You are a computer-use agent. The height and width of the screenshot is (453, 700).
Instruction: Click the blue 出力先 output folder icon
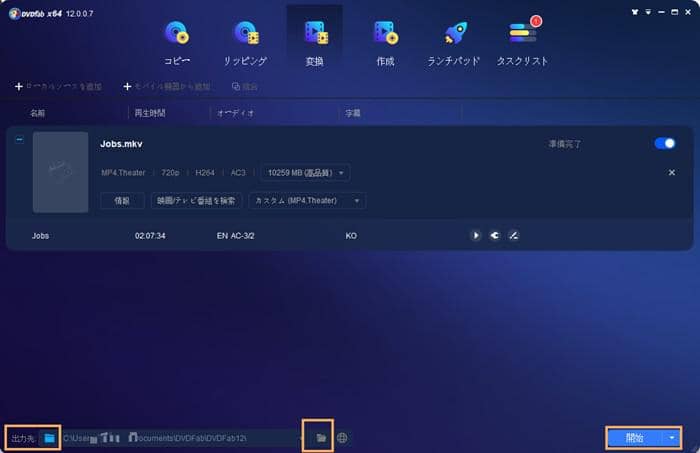tap(49, 438)
